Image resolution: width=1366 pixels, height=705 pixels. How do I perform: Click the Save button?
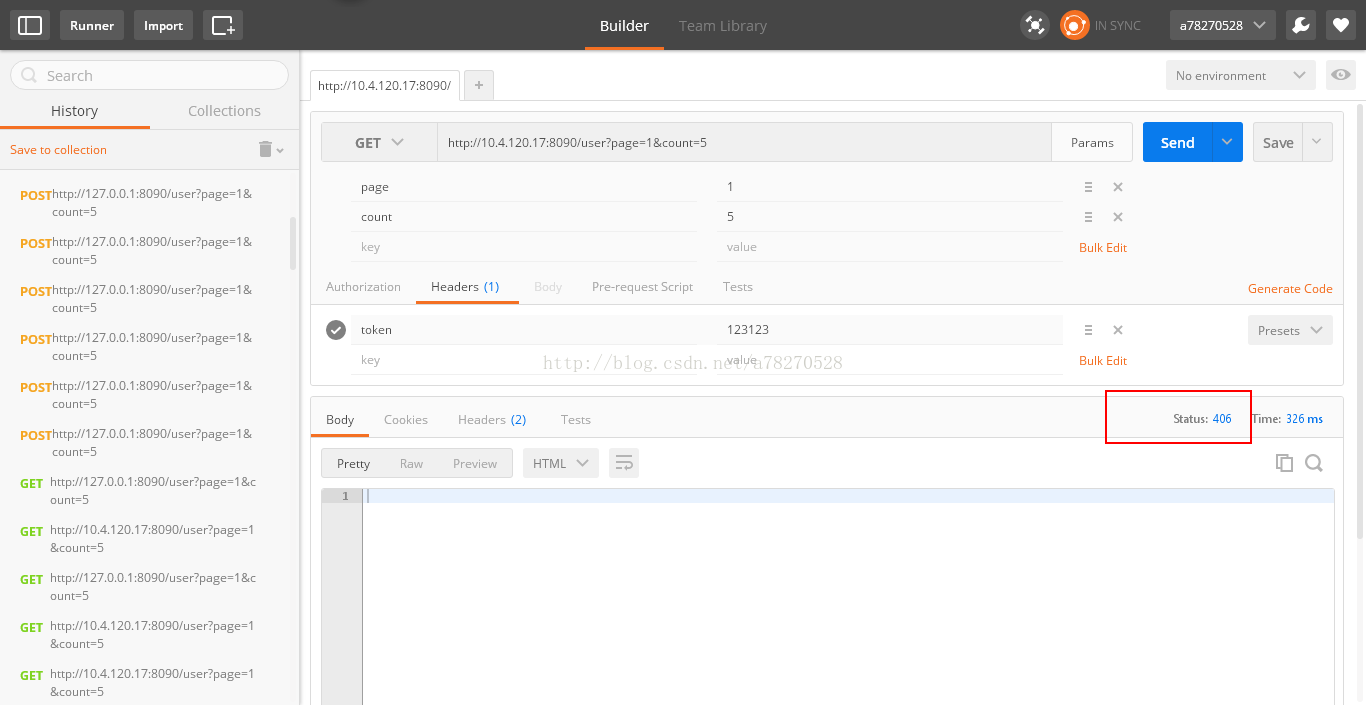(x=1278, y=143)
